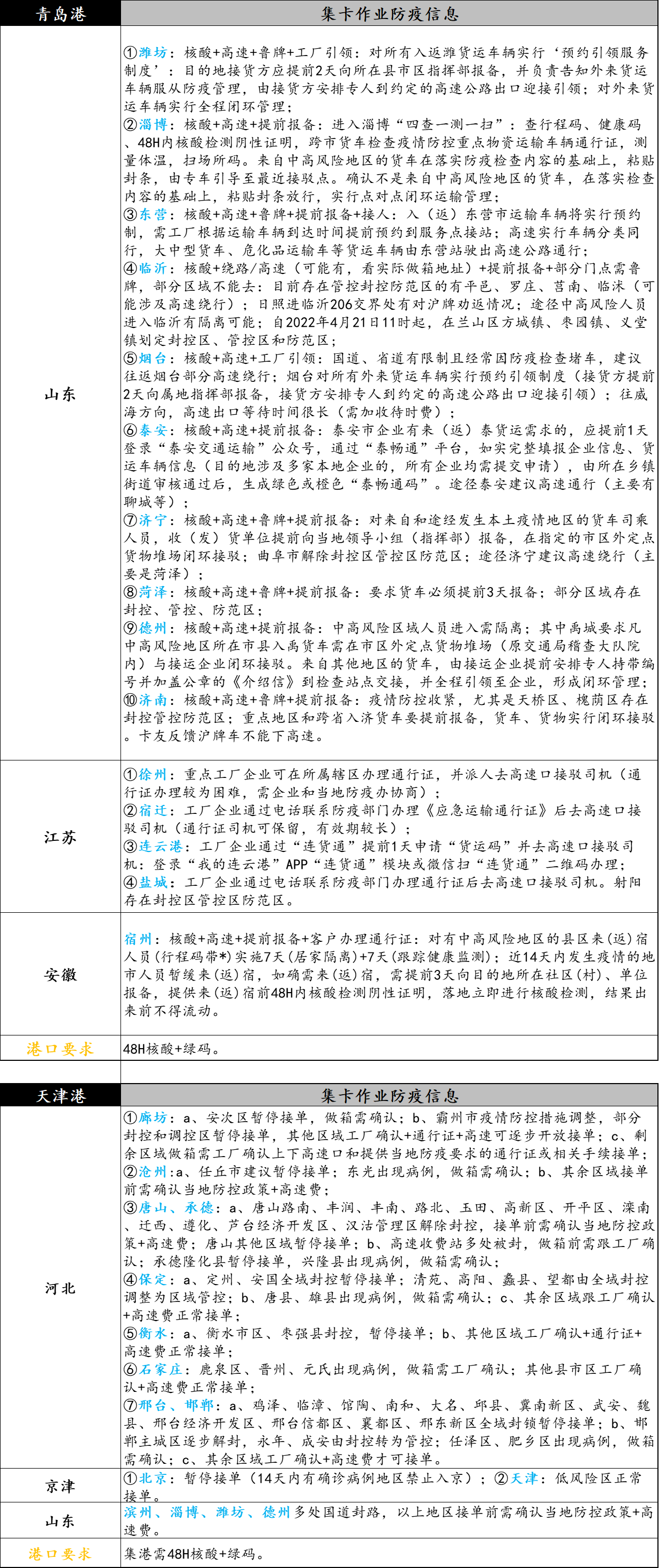This screenshot has height=1568, width=659.
Task: Click the blue city name 宿迁
Action: (x=153, y=810)
